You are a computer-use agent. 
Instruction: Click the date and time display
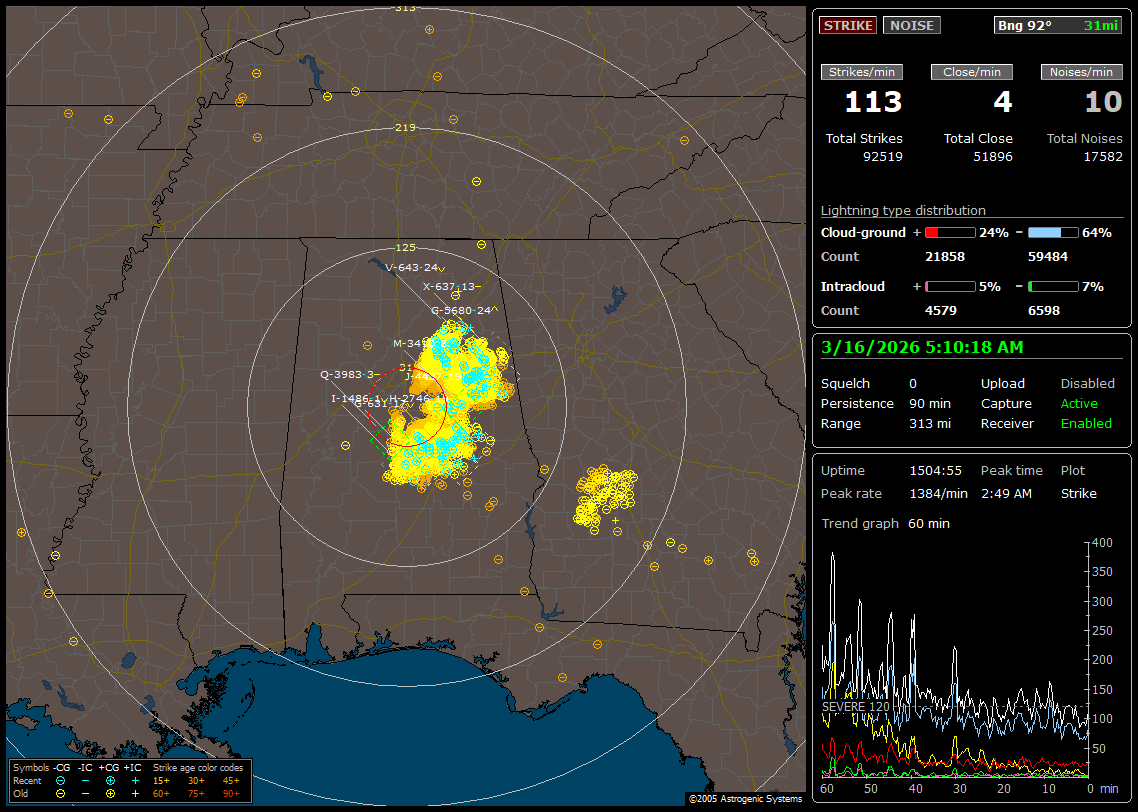tap(920, 348)
